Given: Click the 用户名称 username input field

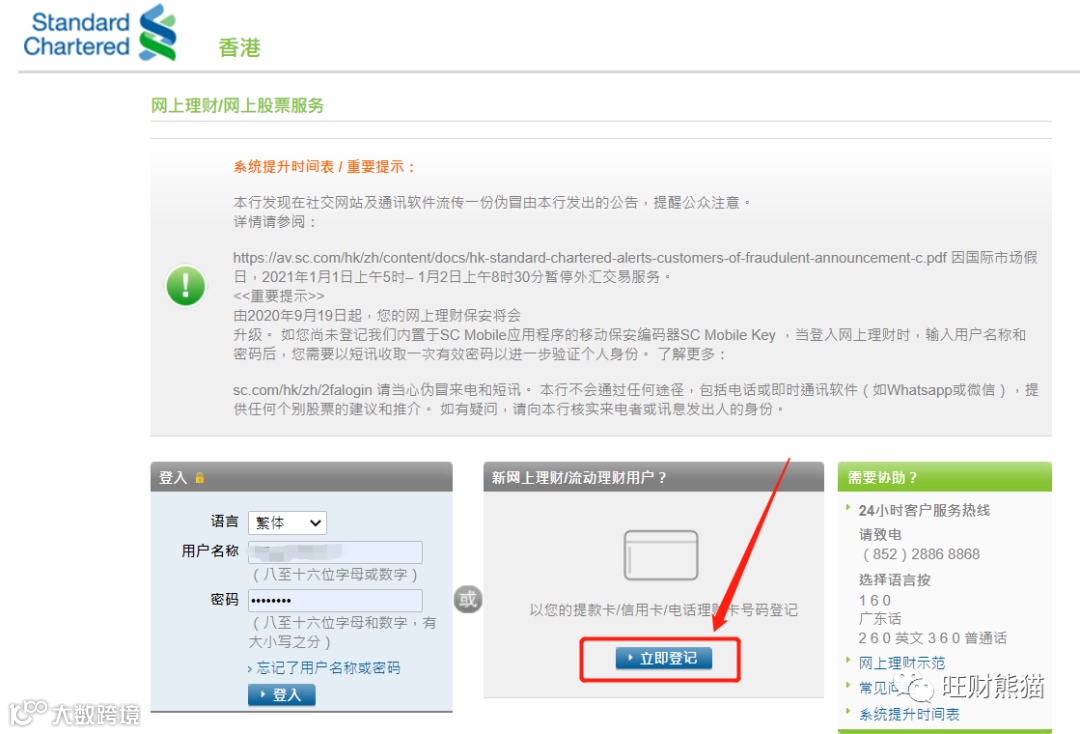Looking at the screenshot, I should (x=335, y=552).
